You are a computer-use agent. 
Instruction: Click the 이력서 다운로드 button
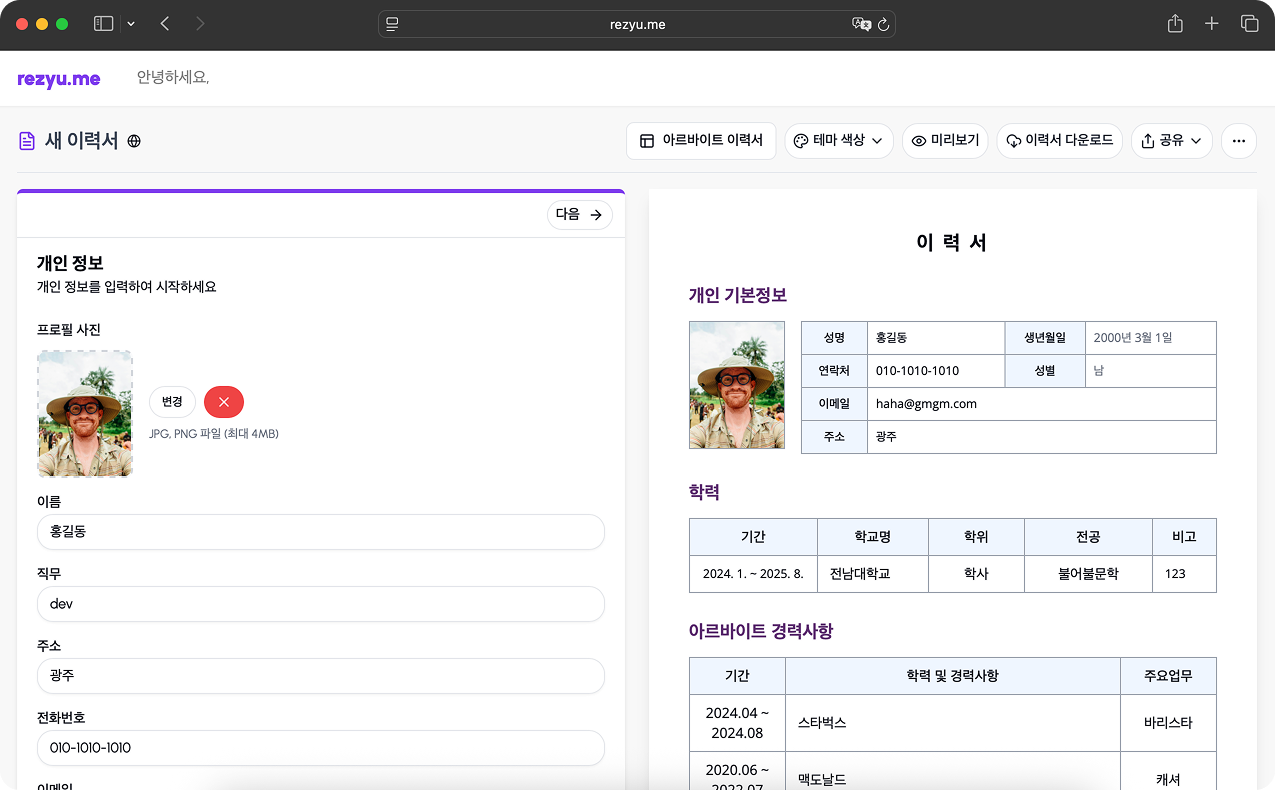(1059, 141)
